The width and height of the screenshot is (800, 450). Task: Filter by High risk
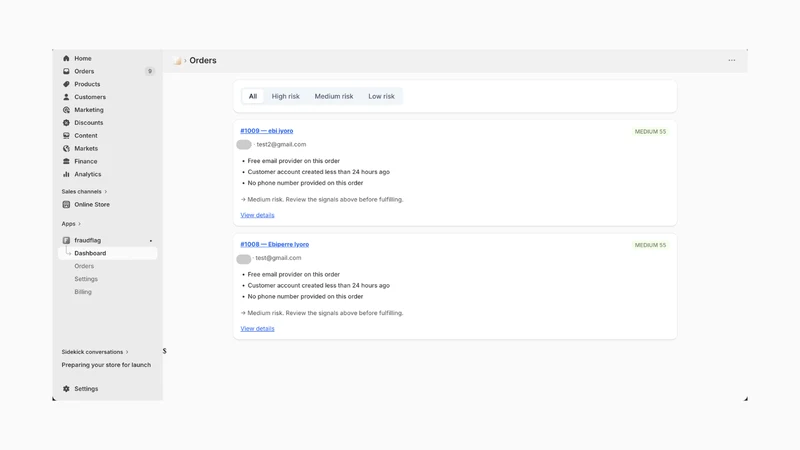[286, 96]
